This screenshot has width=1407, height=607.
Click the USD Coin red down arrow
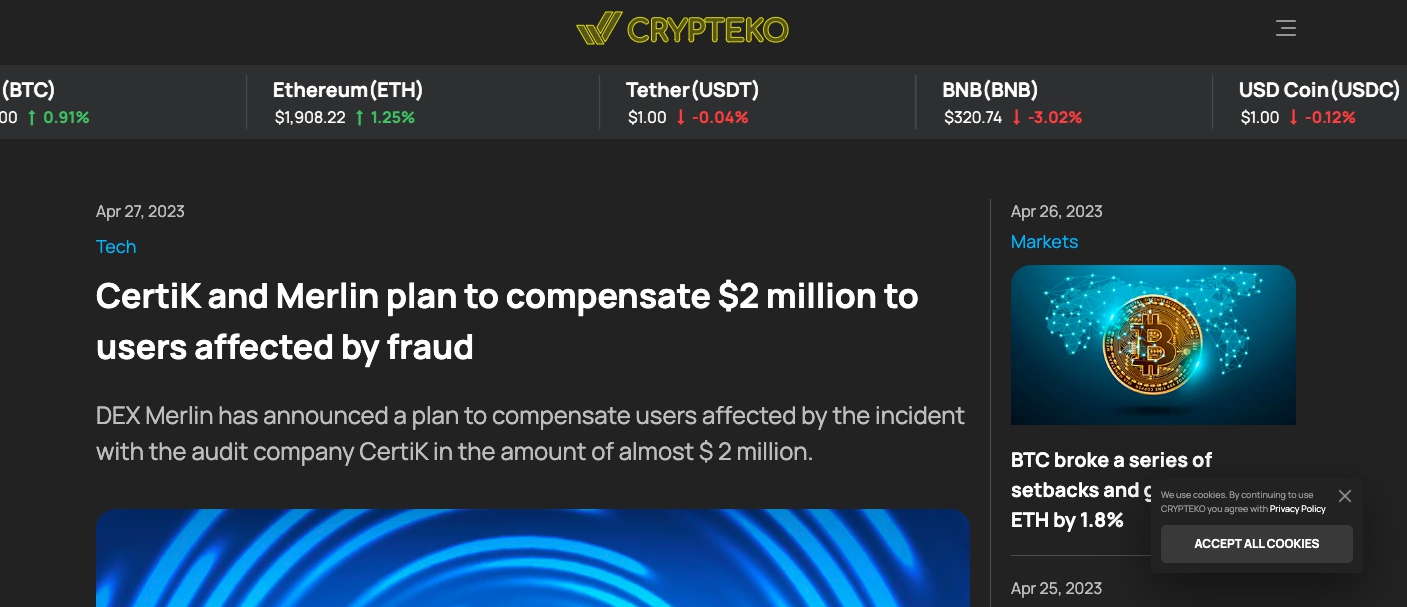[x=1293, y=117]
